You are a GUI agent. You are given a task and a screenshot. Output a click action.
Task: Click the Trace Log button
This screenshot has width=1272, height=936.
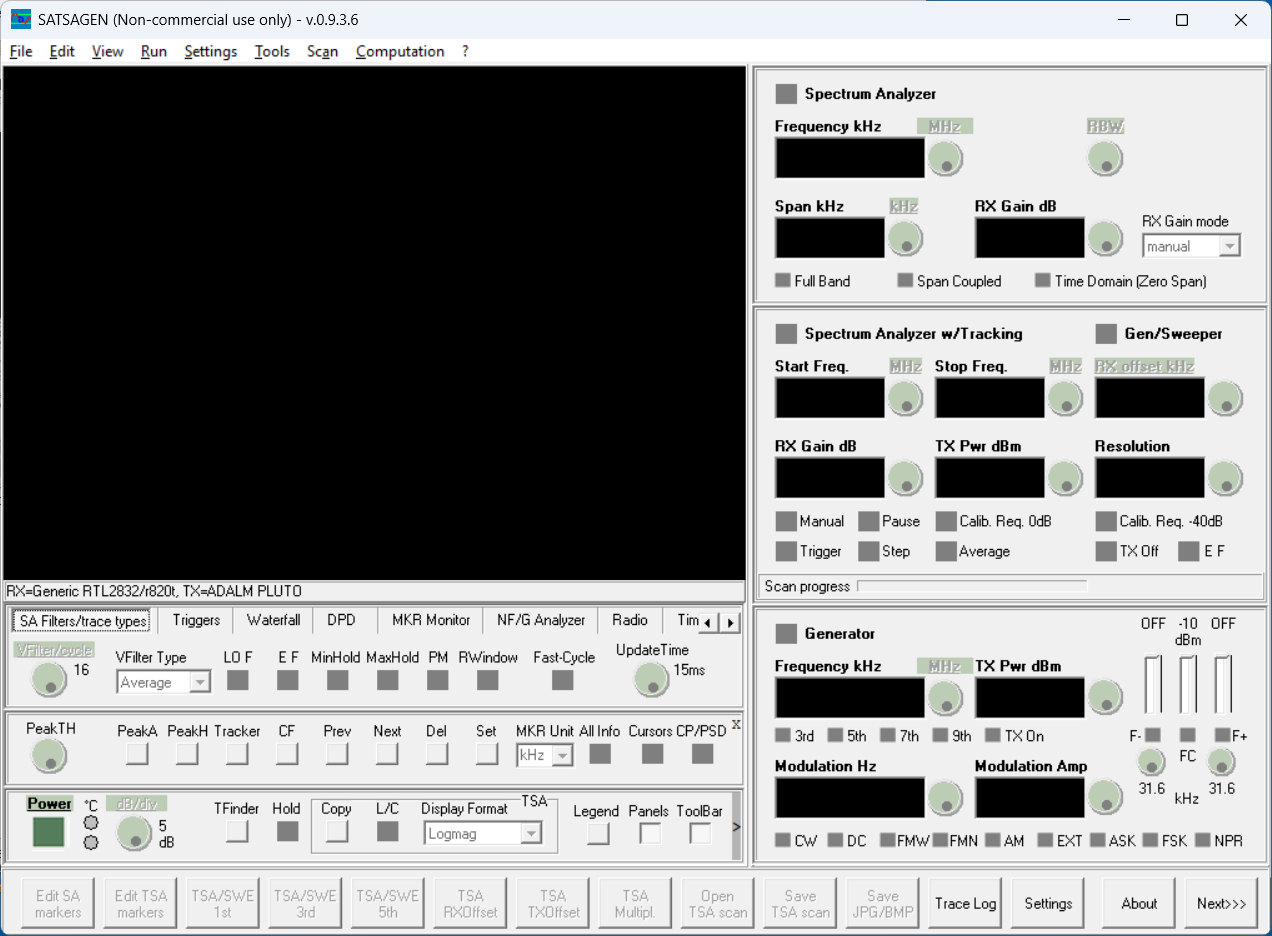click(966, 904)
